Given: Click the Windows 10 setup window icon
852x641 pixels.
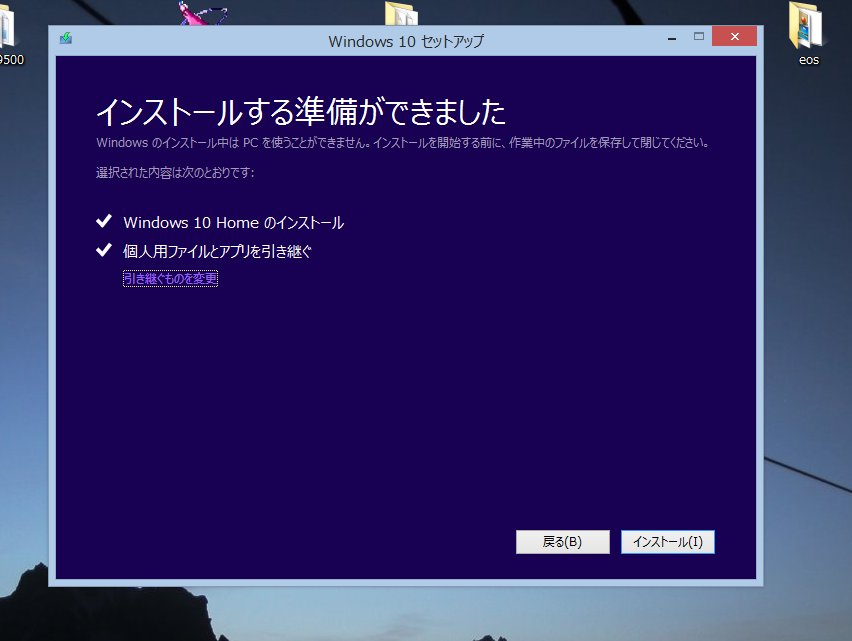Looking at the screenshot, I should pyautogui.click(x=66, y=39).
